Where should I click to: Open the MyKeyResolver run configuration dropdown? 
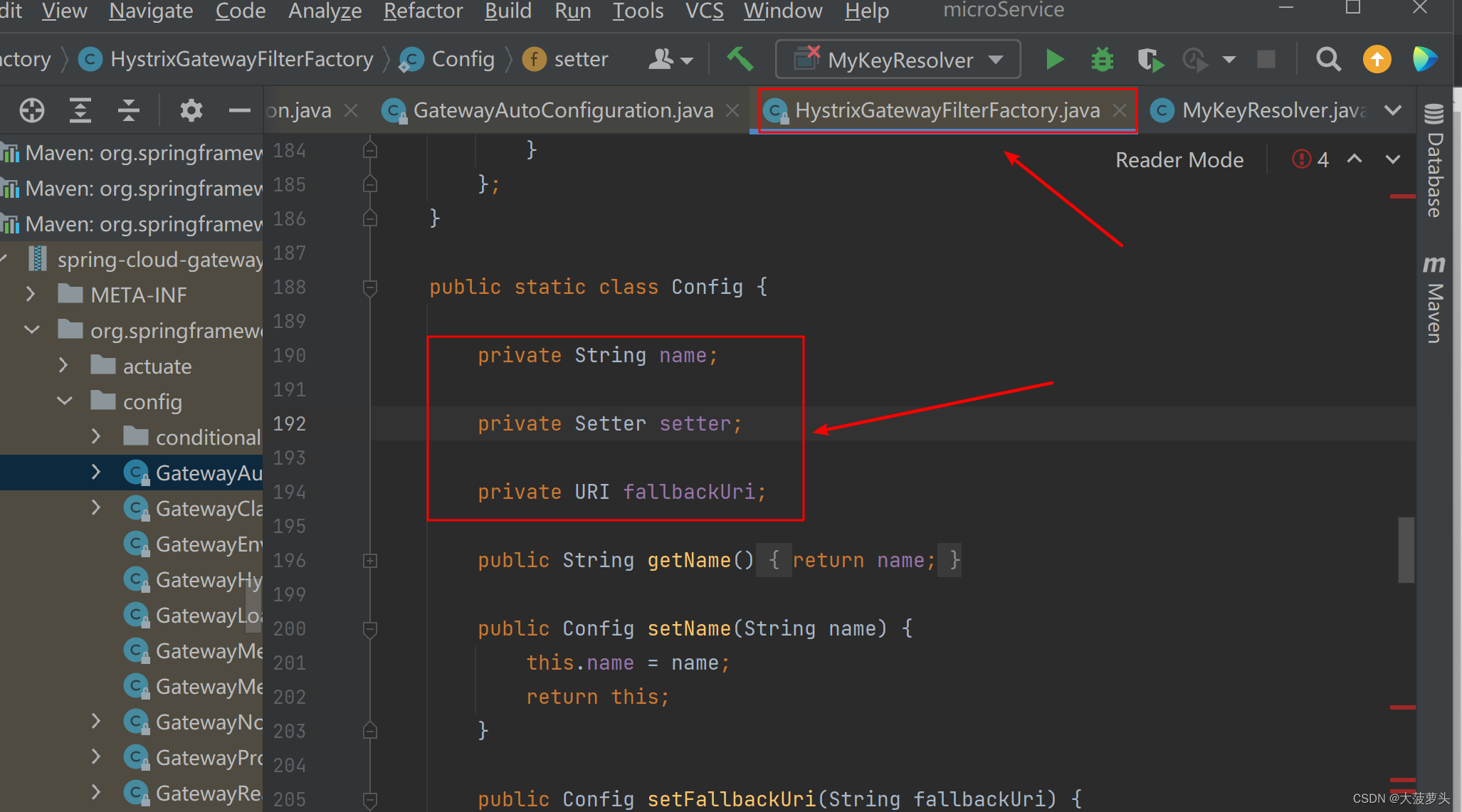[898, 59]
